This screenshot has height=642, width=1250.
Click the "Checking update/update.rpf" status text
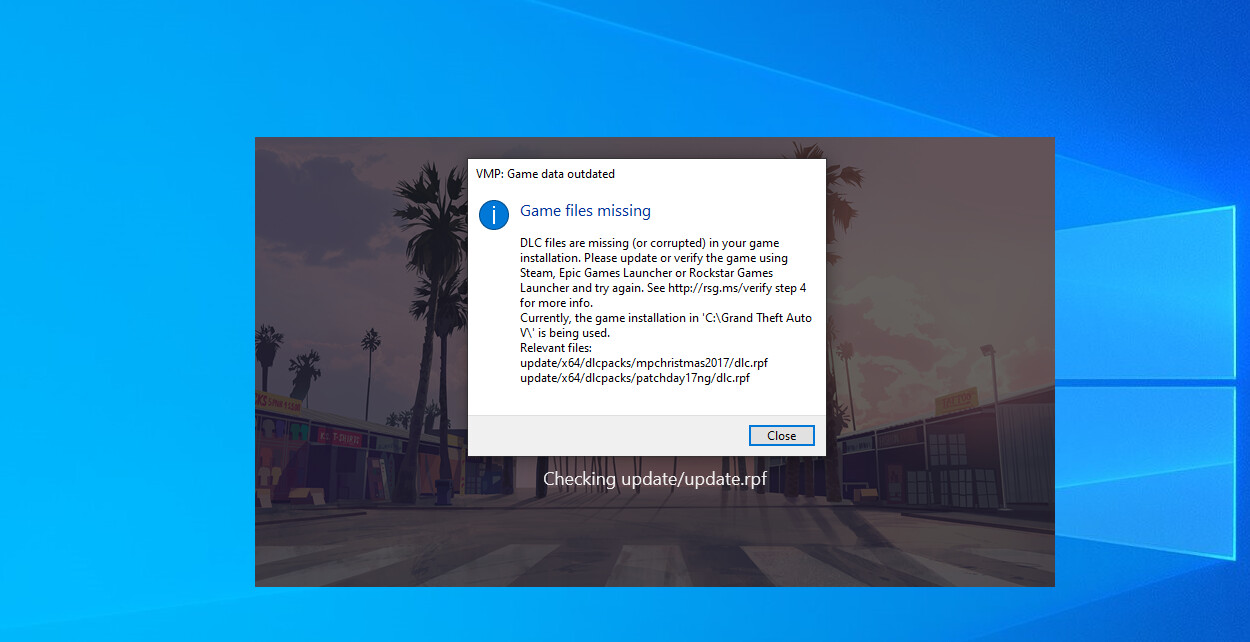click(655, 479)
